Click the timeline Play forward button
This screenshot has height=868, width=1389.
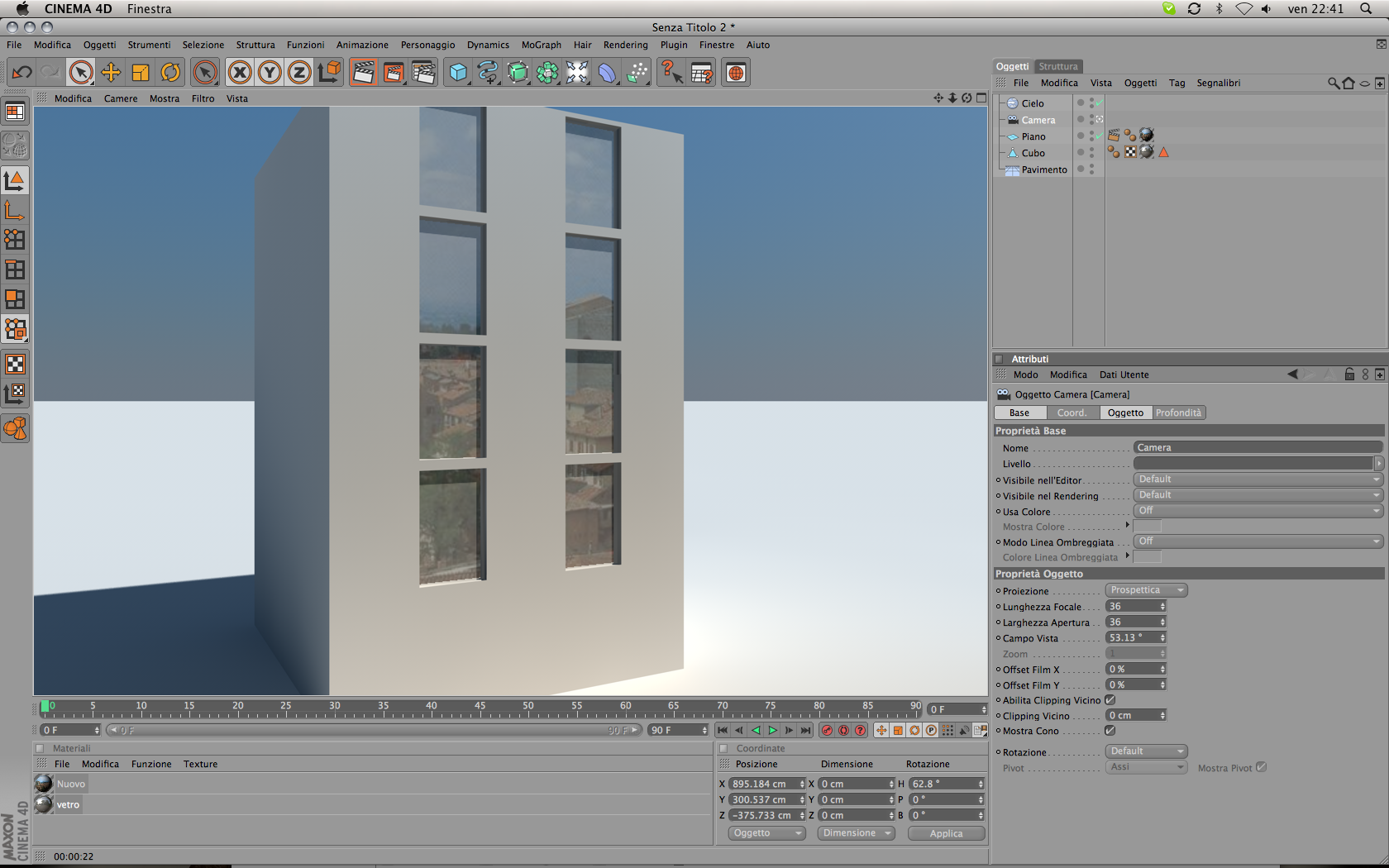[x=772, y=730]
